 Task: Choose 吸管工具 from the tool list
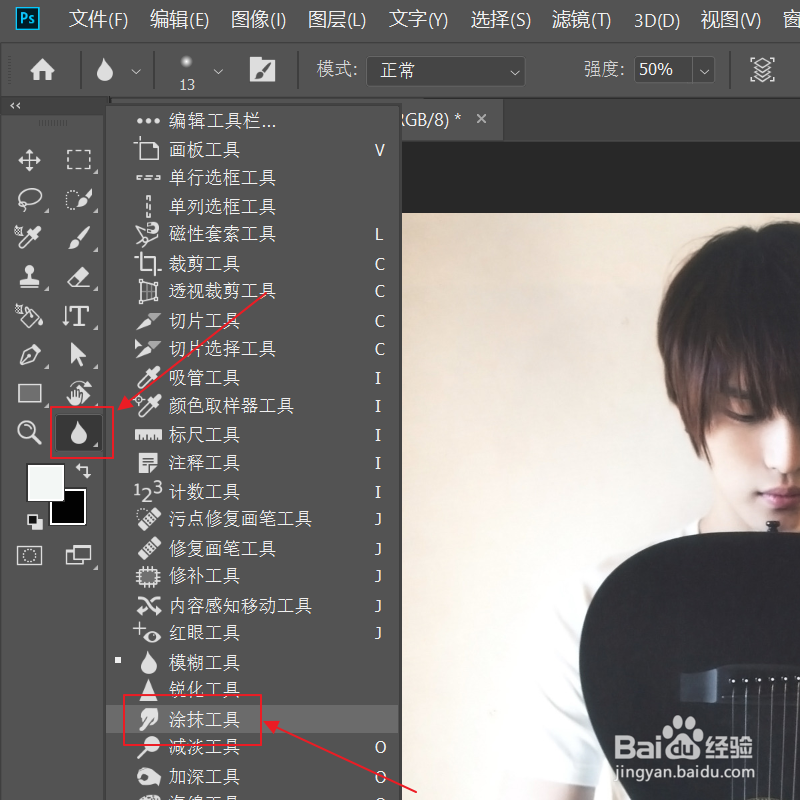(x=252, y=378)
